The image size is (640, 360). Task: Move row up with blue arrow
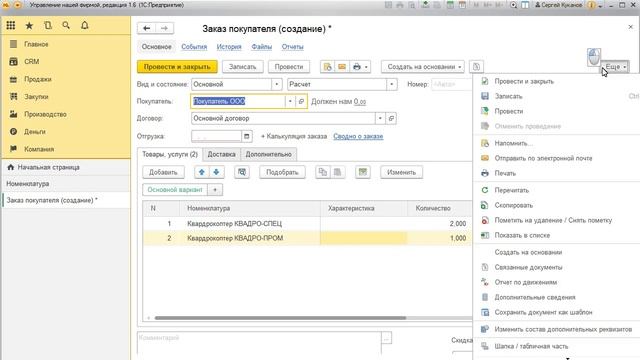point(202,172)
